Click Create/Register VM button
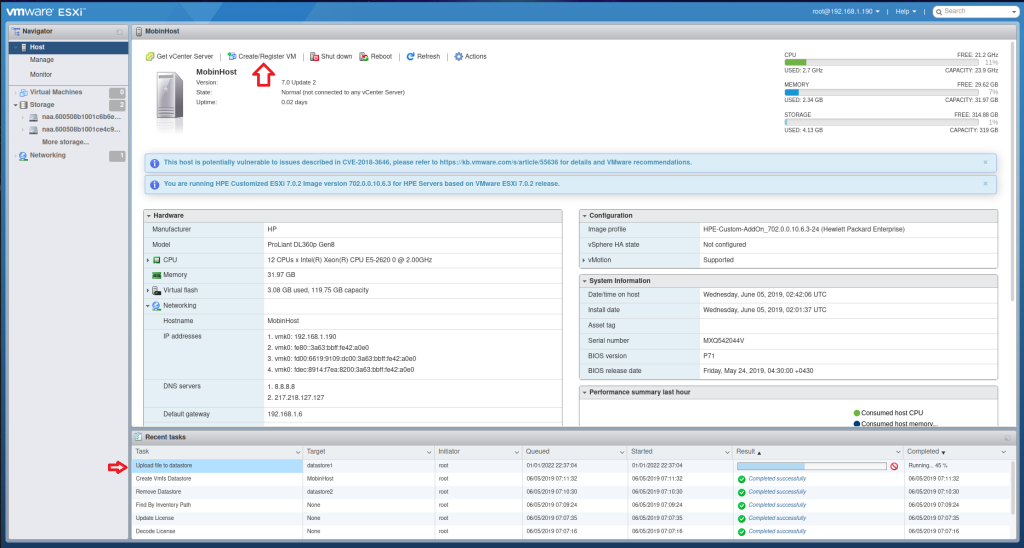The image size is (1024, 548). click(262, 57)
